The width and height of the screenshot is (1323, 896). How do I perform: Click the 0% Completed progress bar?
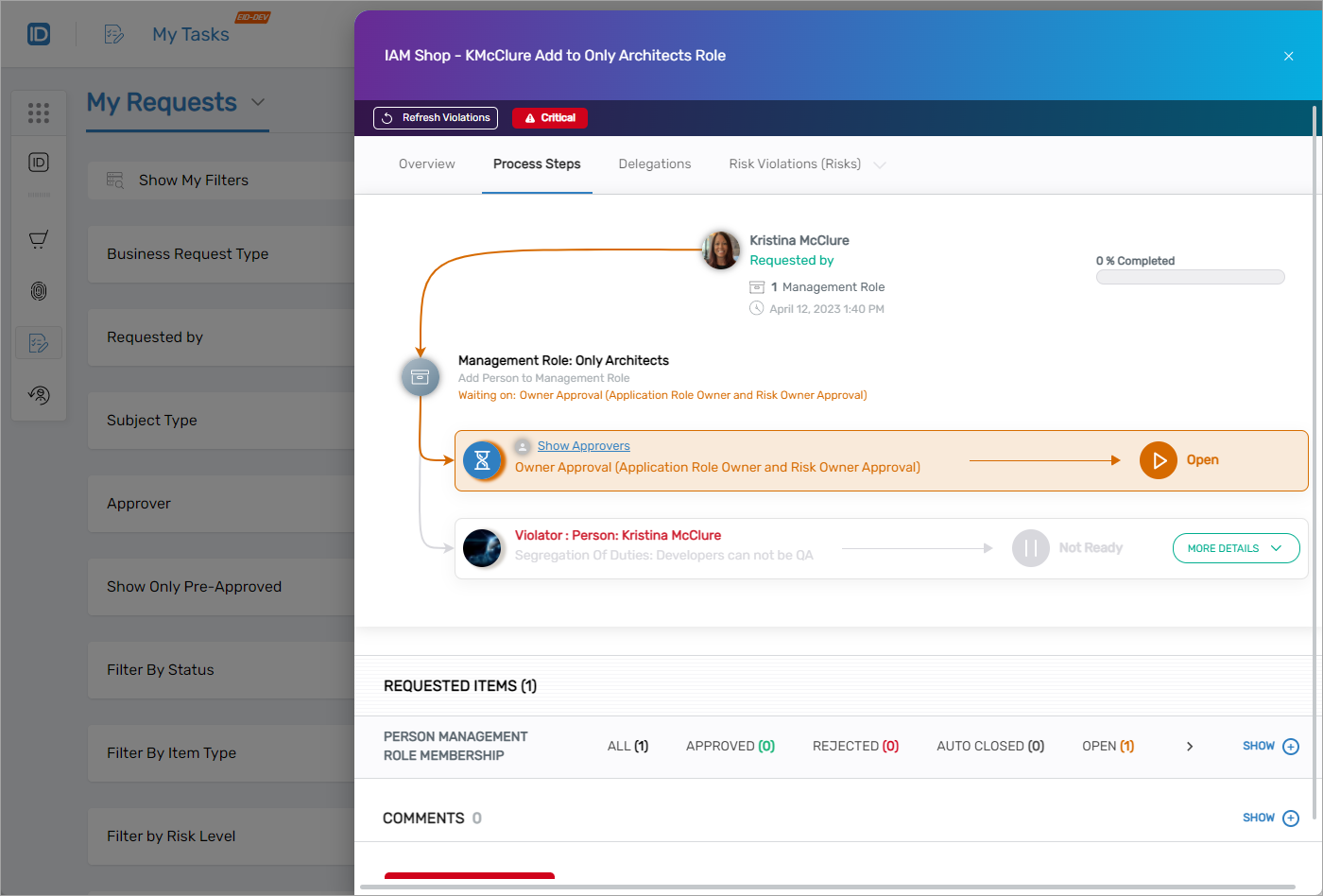[1190, 276]
